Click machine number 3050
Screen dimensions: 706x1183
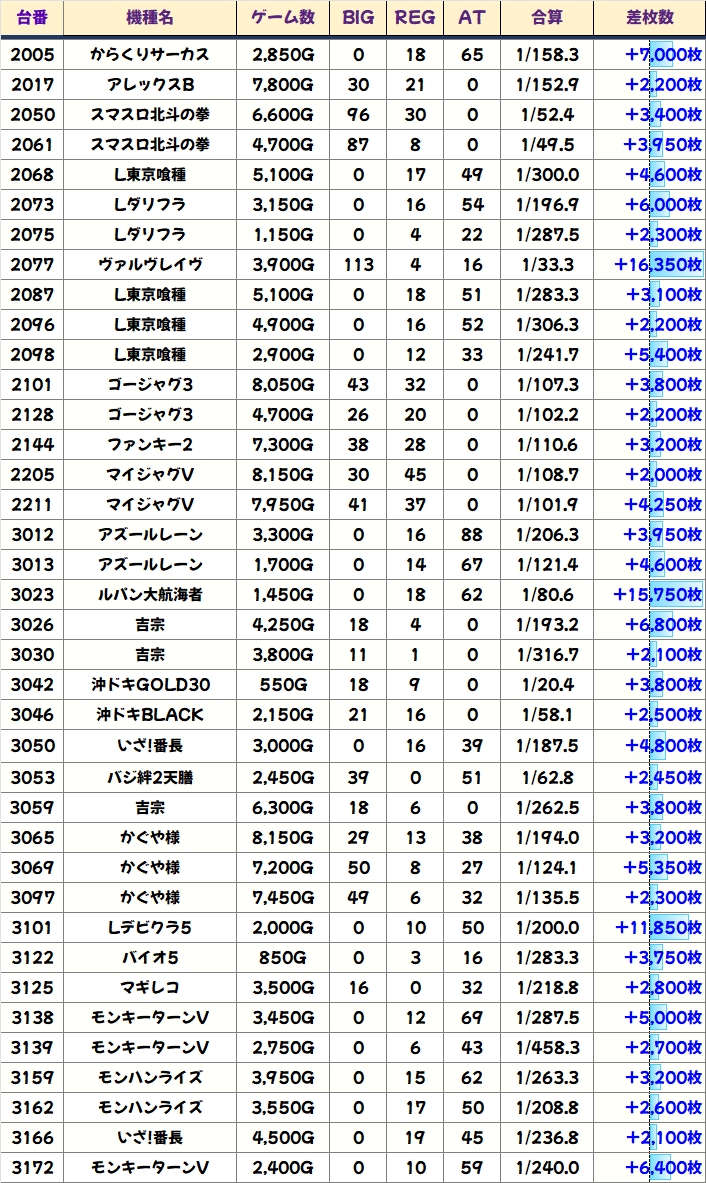coord(32,745)
